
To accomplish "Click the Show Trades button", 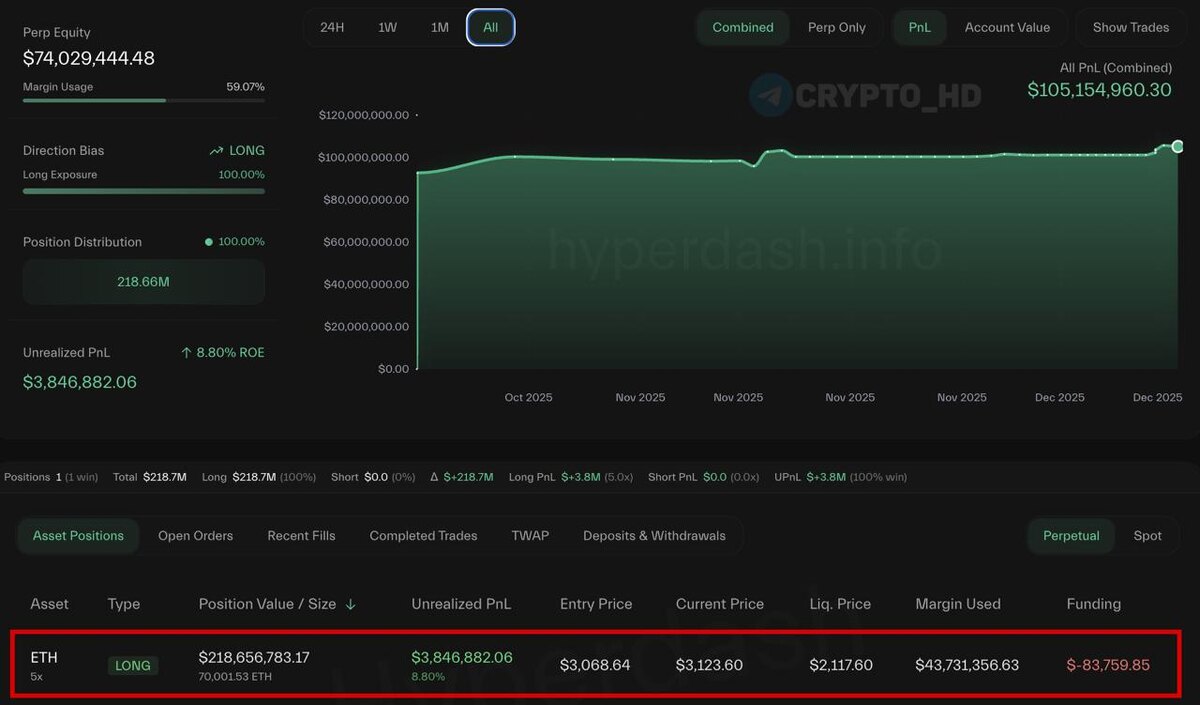I will point(1131,28).
